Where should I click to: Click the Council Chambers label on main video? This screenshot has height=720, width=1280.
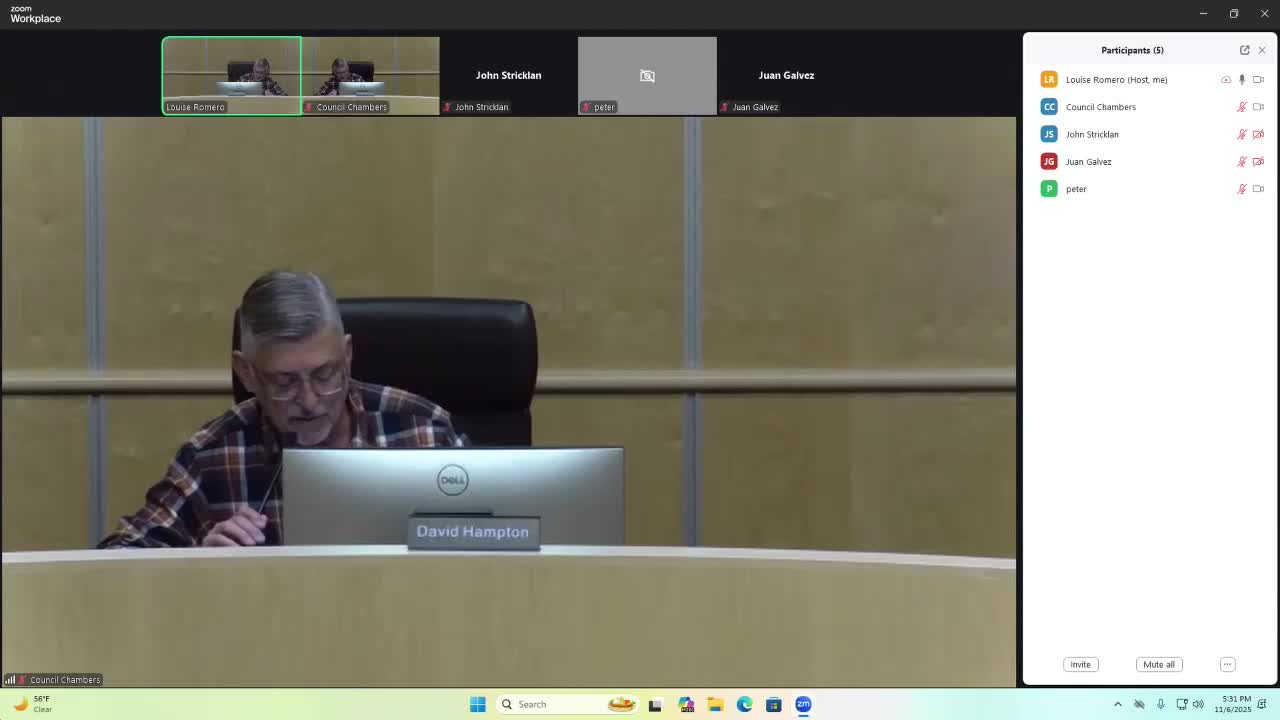[65, 680]
